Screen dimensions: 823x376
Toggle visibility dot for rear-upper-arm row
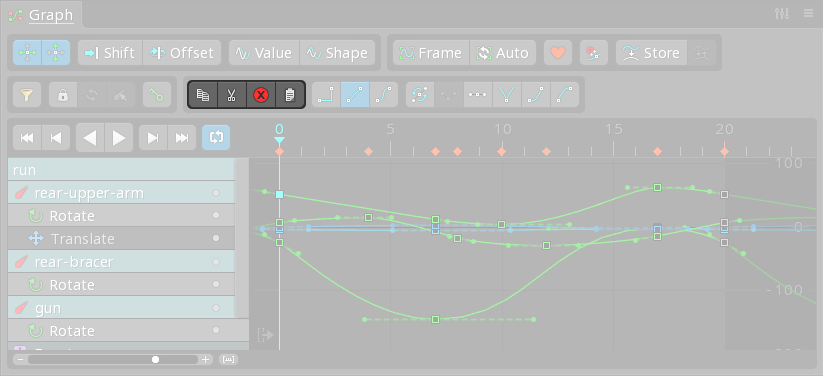click(216, 193)
